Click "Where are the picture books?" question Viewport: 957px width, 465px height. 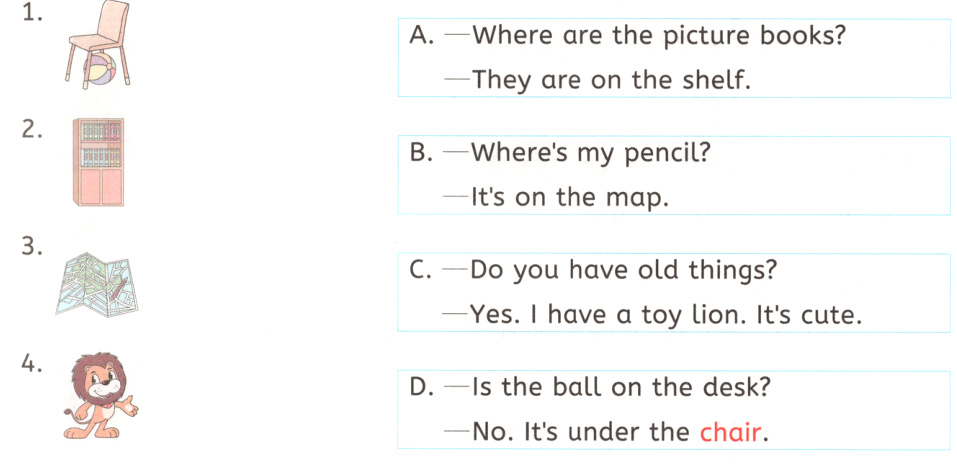[659, 36]
